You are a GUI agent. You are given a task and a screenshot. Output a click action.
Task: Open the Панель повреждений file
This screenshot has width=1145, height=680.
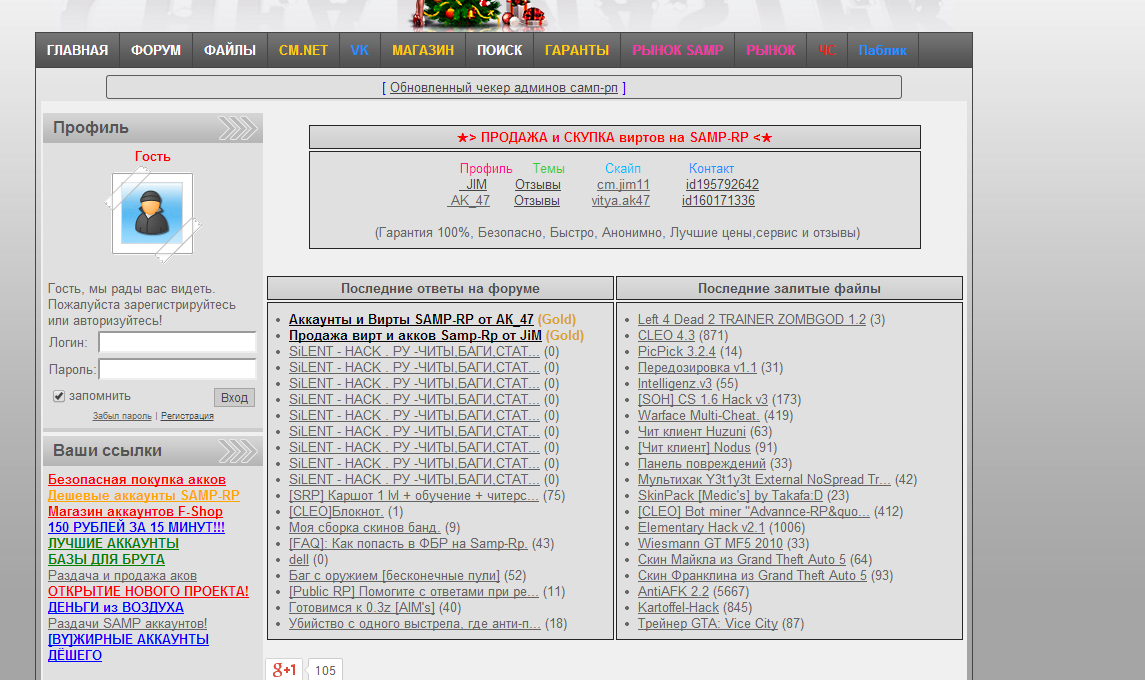pyautogui.click(x=702, y=464)
